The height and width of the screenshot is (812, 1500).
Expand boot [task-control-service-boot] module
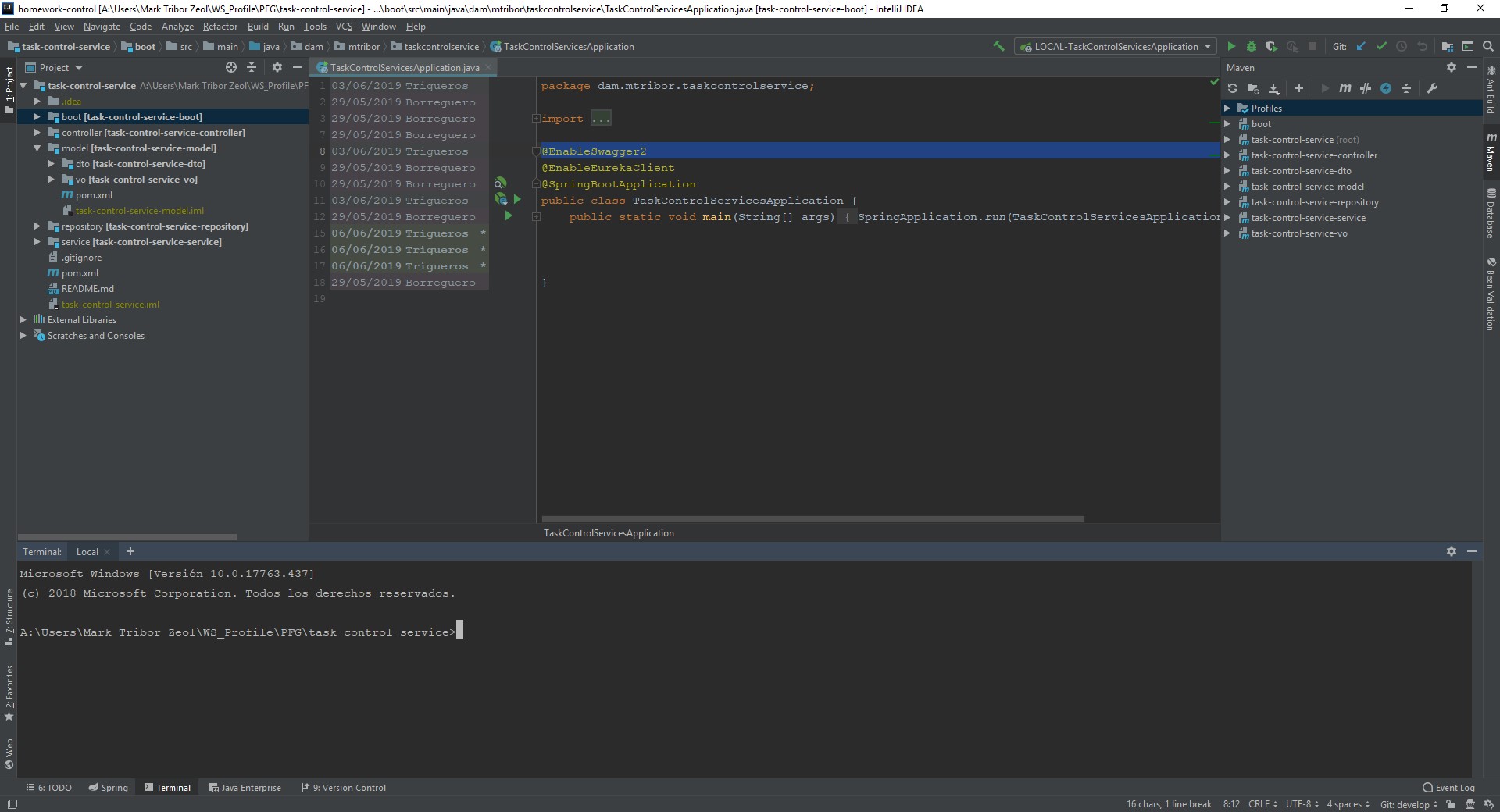pos(37,117)
